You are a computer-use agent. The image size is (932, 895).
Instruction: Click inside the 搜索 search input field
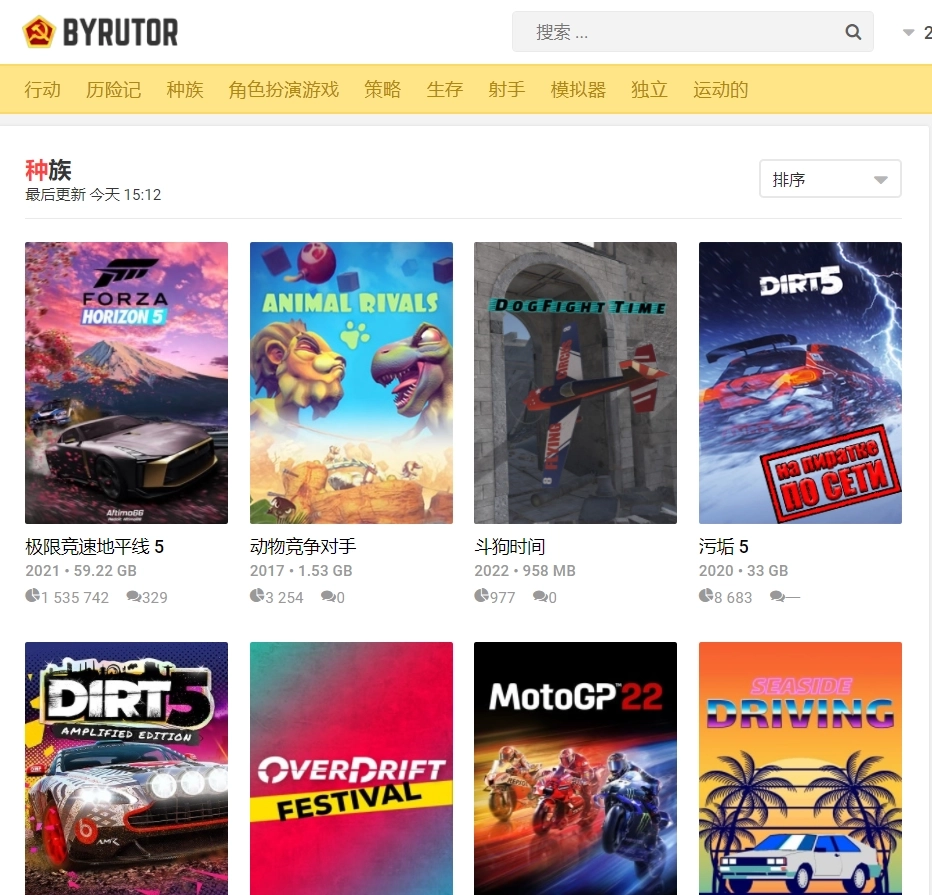(x=680, y=31)
